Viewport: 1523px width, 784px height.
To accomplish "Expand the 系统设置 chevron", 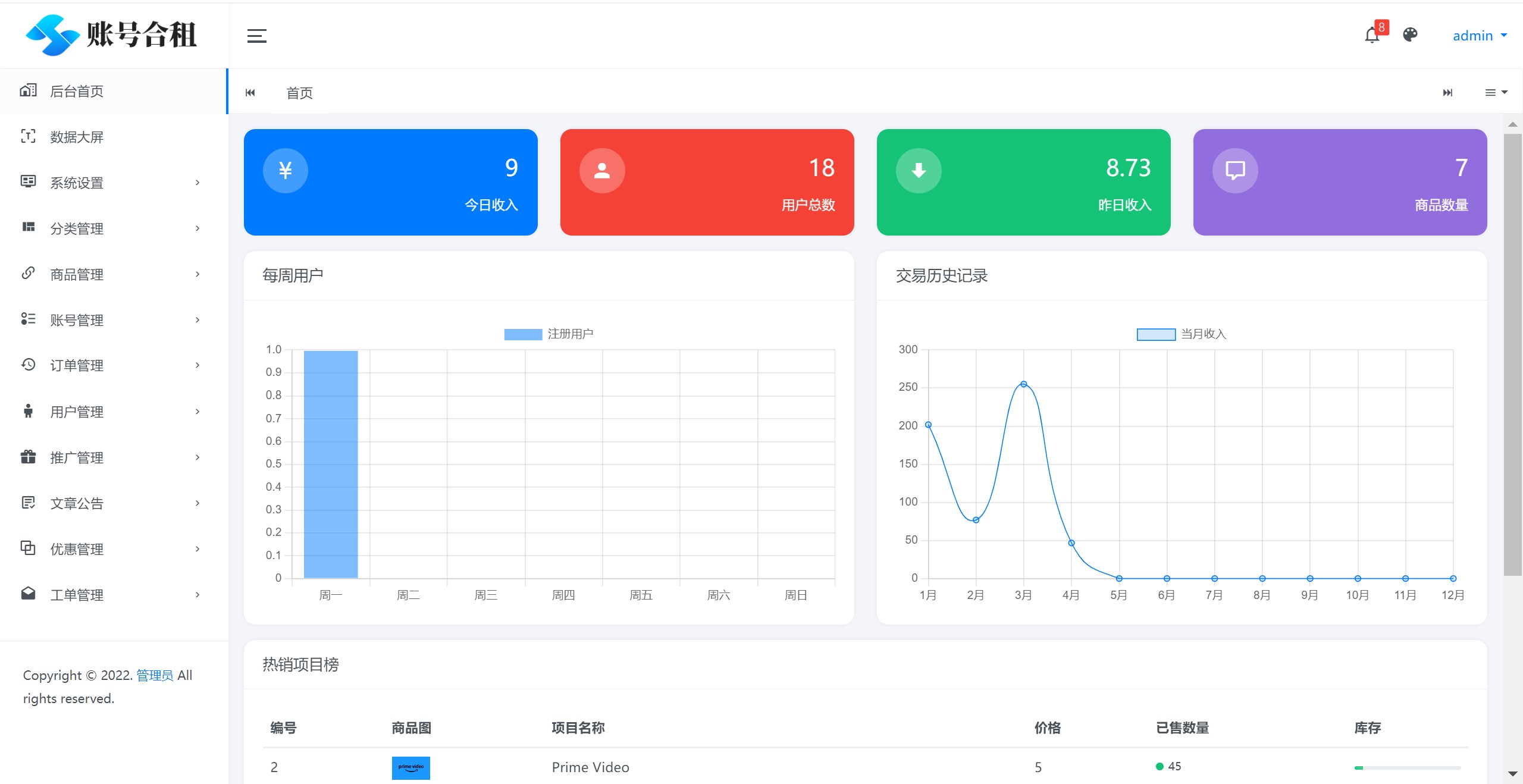I will pyautogui.click(x=198, y=183).
